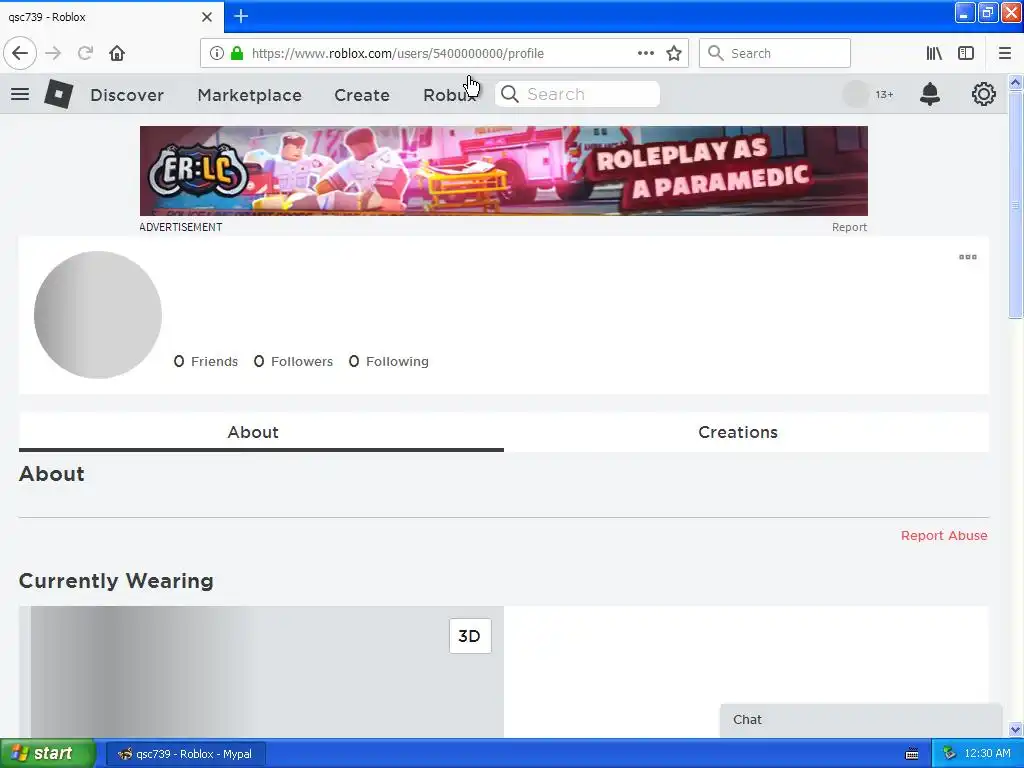The width and height of the screenshot is (1024, 768).
Task: Click the browser forward arrow
Action: [54, 54]
